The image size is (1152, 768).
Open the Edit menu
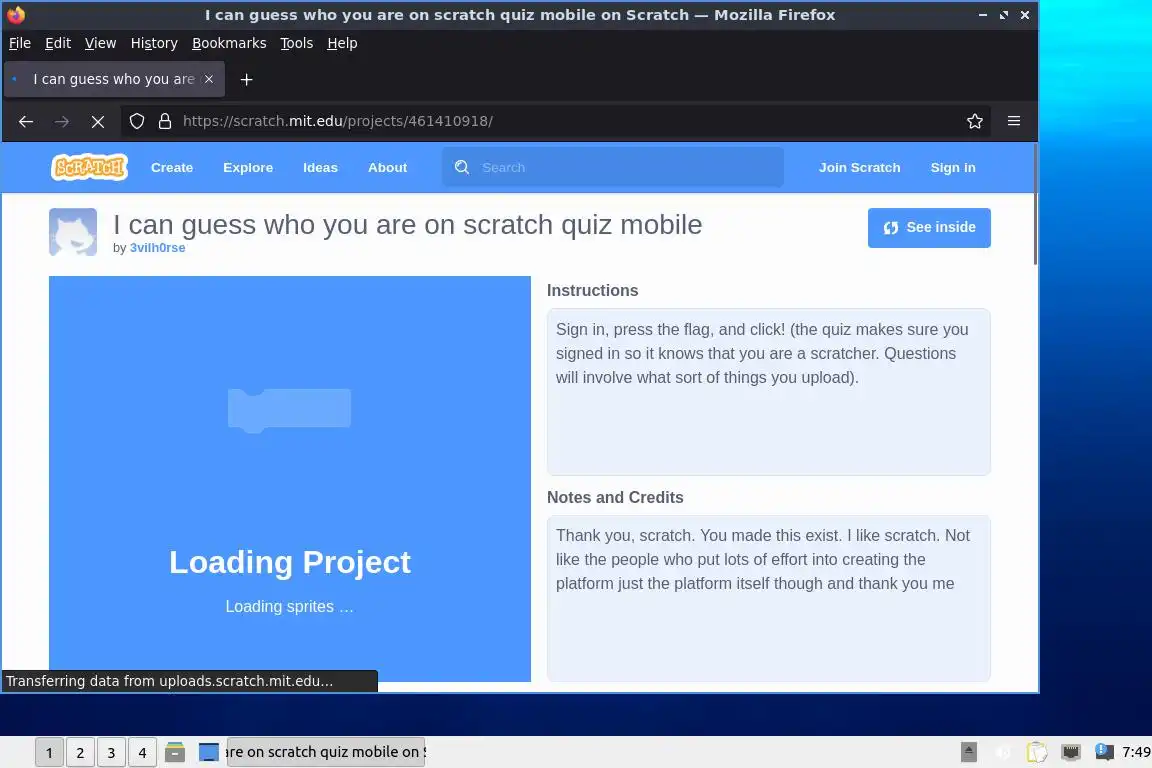coord(58,43)
